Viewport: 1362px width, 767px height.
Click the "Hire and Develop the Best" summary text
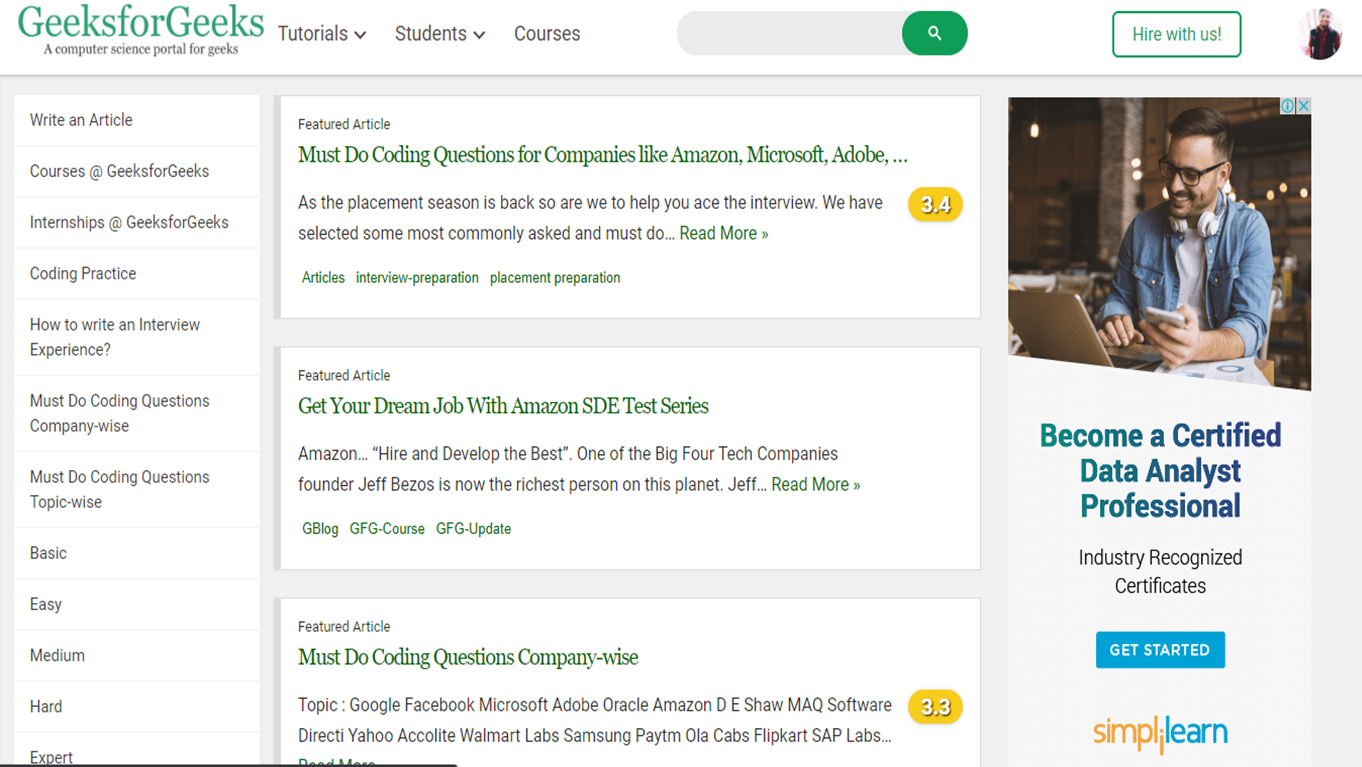(x=568, y=469)
